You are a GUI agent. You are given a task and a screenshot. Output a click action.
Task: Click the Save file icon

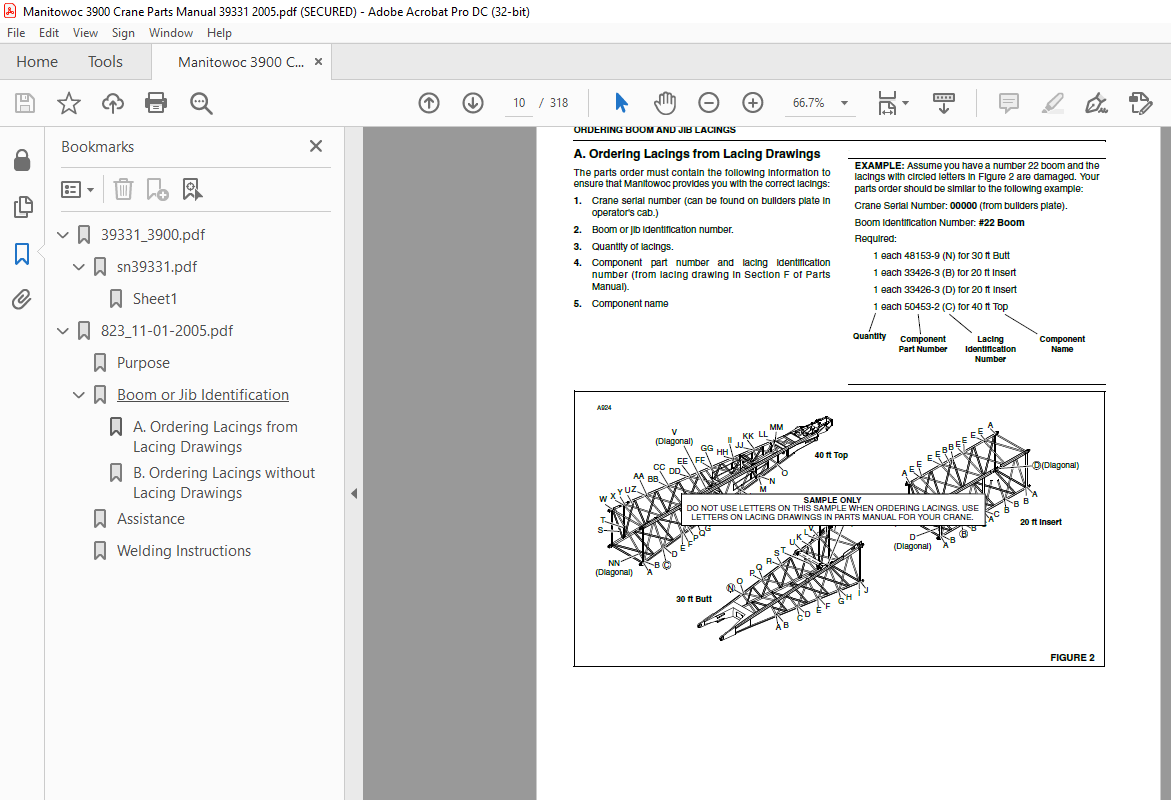coord(25,103)
